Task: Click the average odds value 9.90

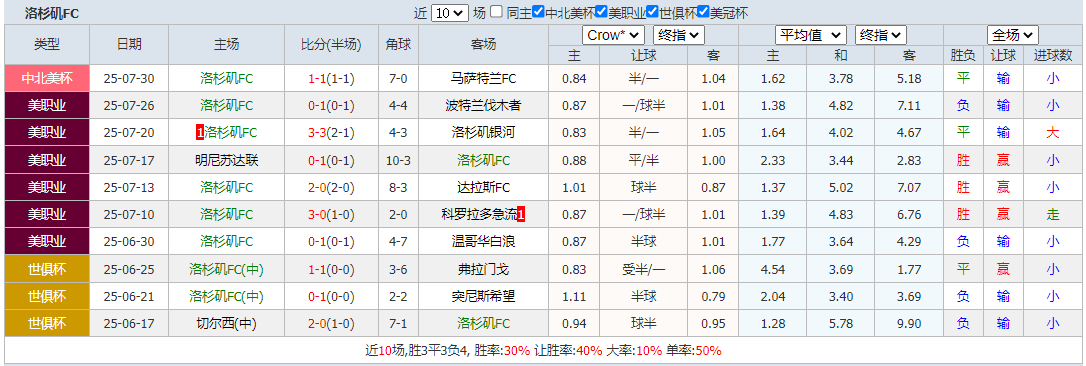Action: coord(909,323)
